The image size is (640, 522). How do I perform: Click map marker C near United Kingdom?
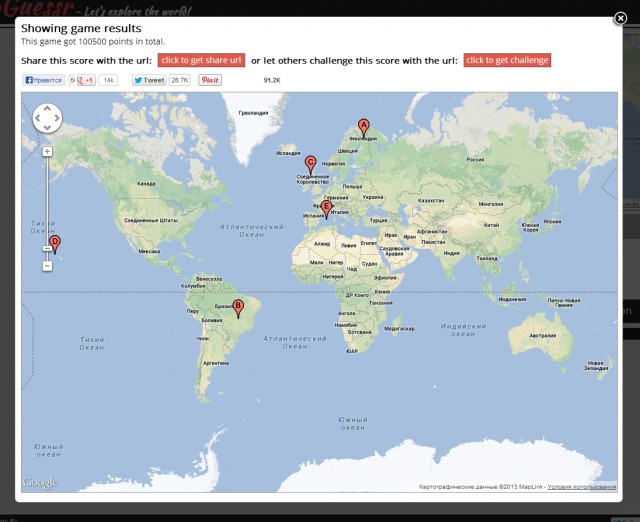pyautogui.click(x=311, y=165)
